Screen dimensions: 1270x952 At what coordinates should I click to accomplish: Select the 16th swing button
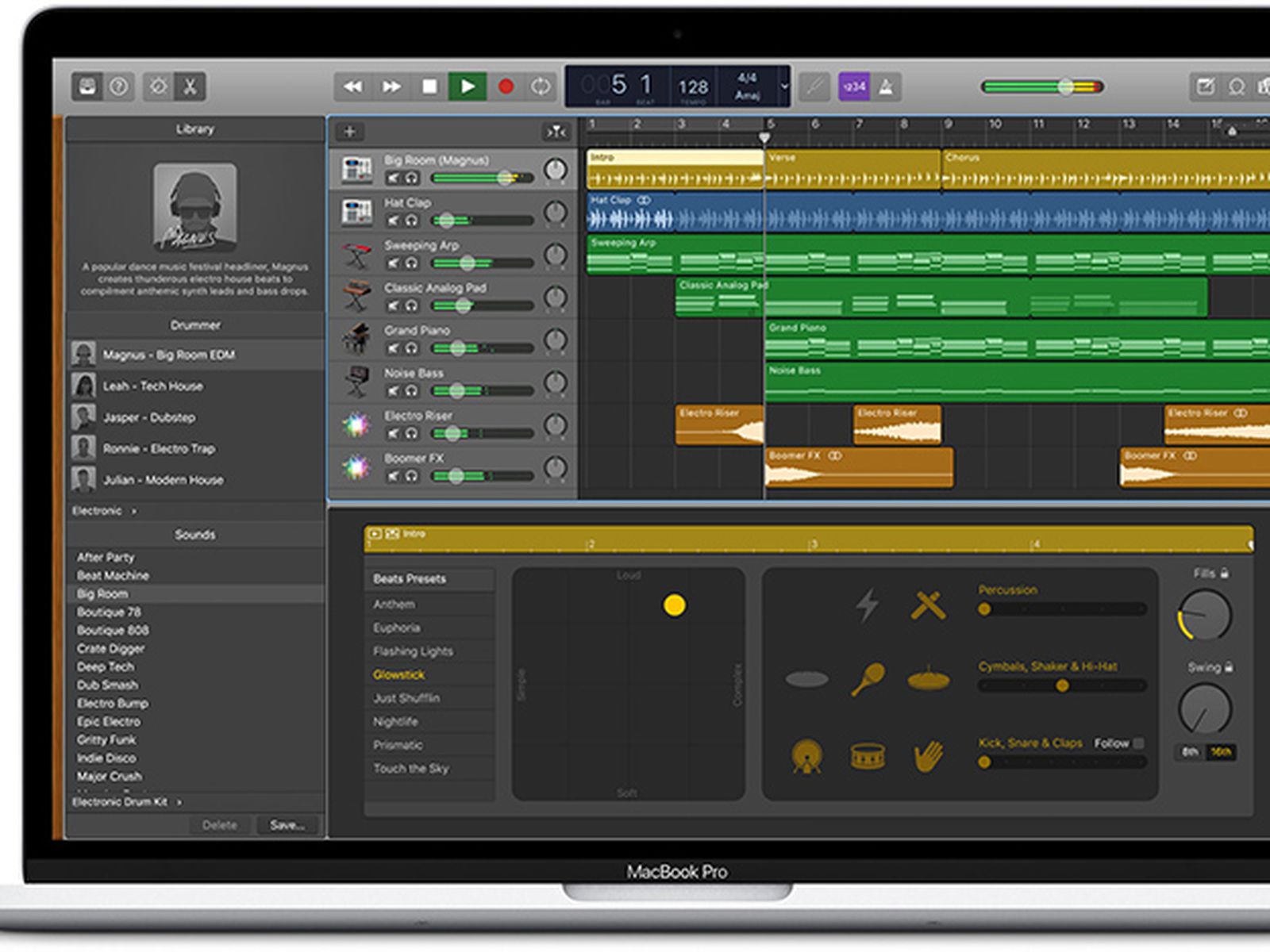[x=1221, y=752]
